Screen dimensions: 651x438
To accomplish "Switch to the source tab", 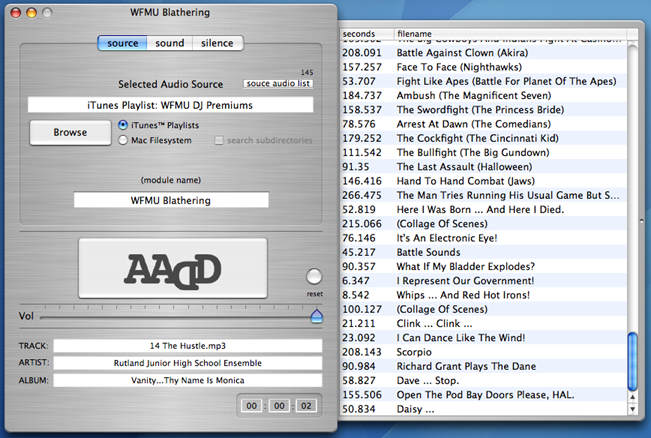I will pyautogui.click(x=122, y=43).
